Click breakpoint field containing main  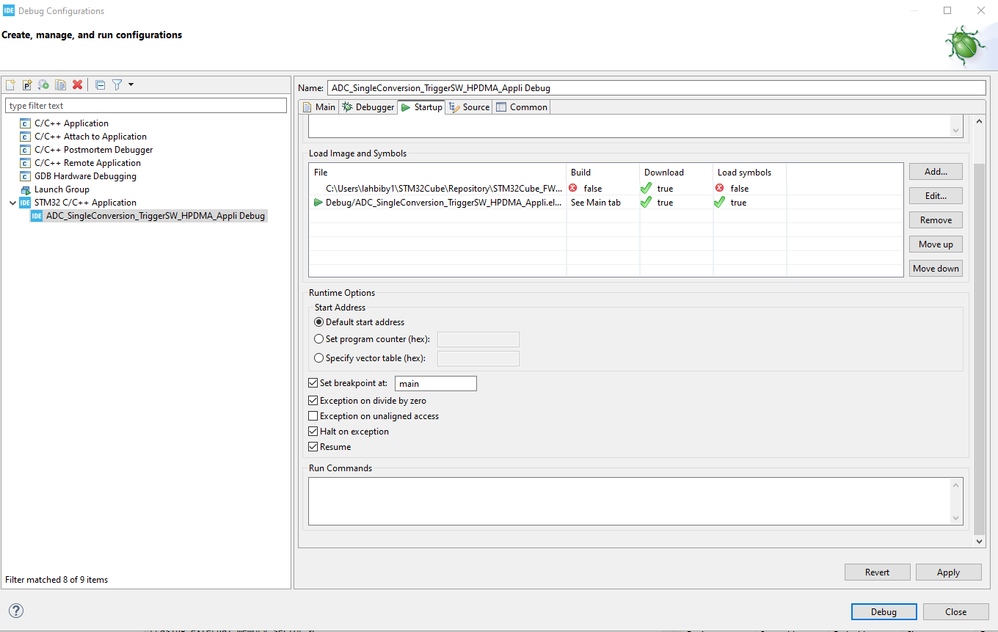(x=435, y=383)
